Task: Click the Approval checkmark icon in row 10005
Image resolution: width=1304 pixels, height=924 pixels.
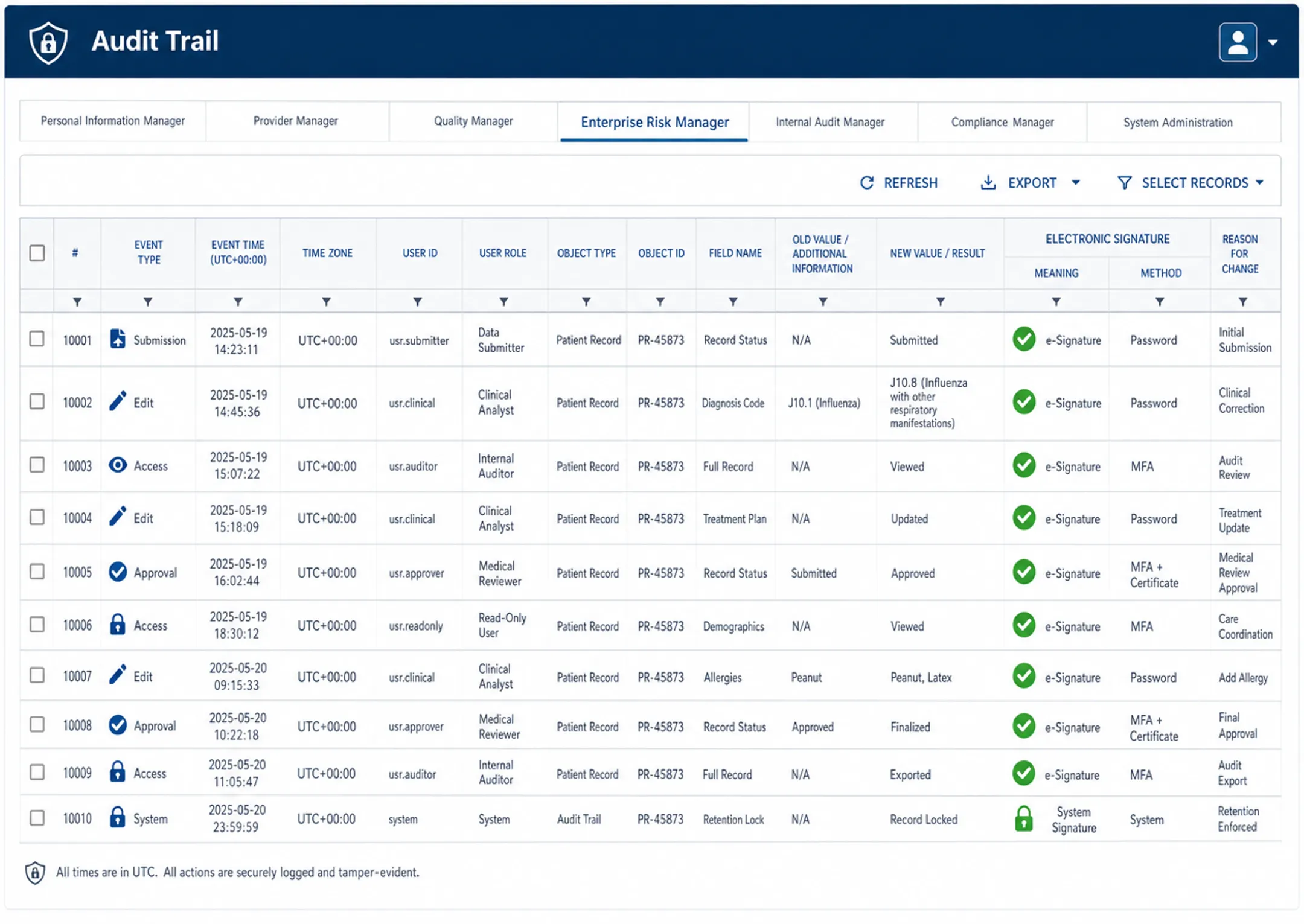Action: coord(118,572)
